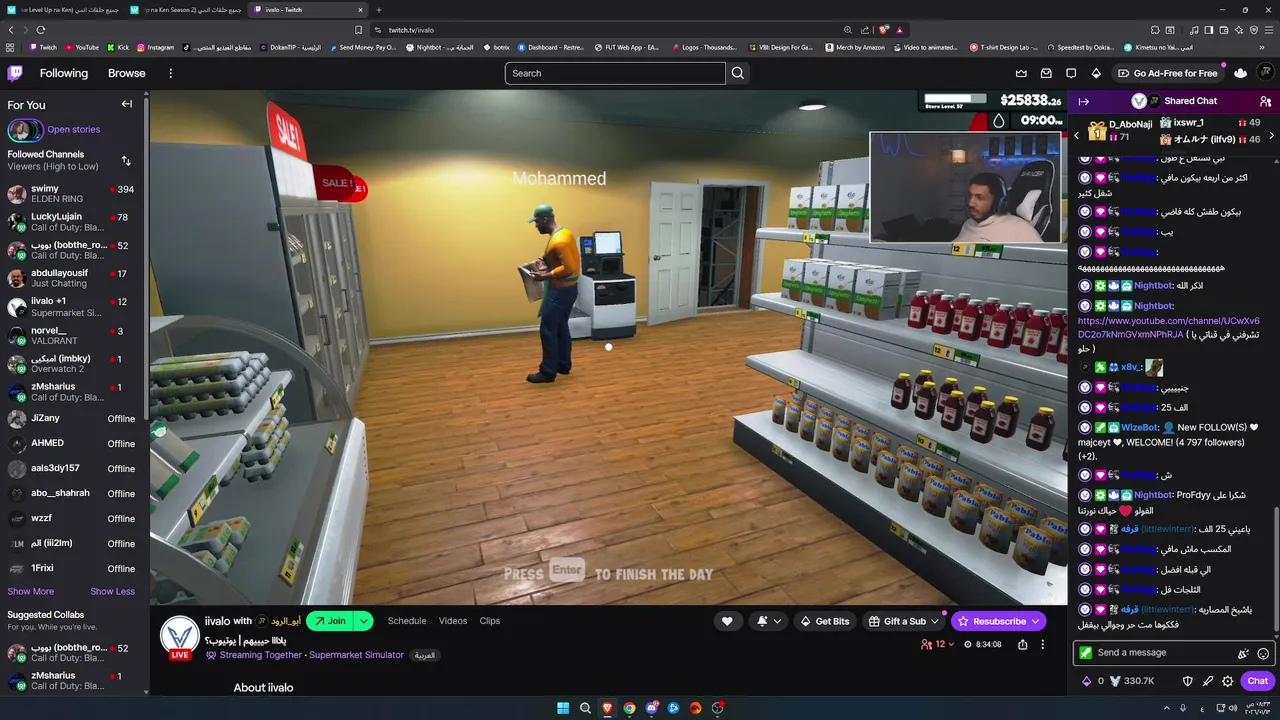This screenshot has height=720, width=1280.
Task: Open the Prime loot crown icon
Action: coord(1021,73)
